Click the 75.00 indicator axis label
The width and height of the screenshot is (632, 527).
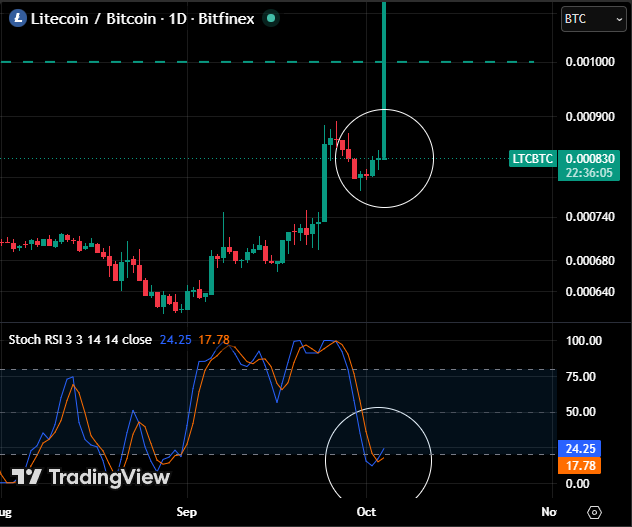tap(581, 377)
